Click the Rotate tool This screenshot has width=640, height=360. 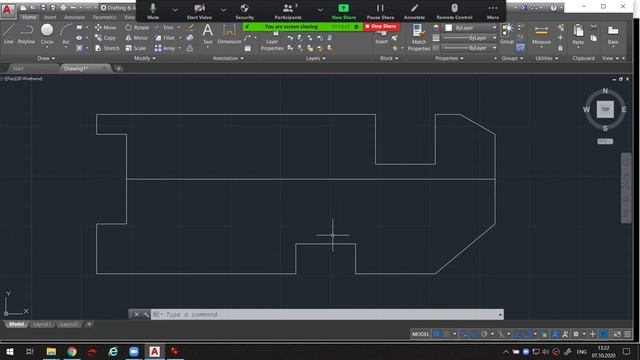[137, 27]
